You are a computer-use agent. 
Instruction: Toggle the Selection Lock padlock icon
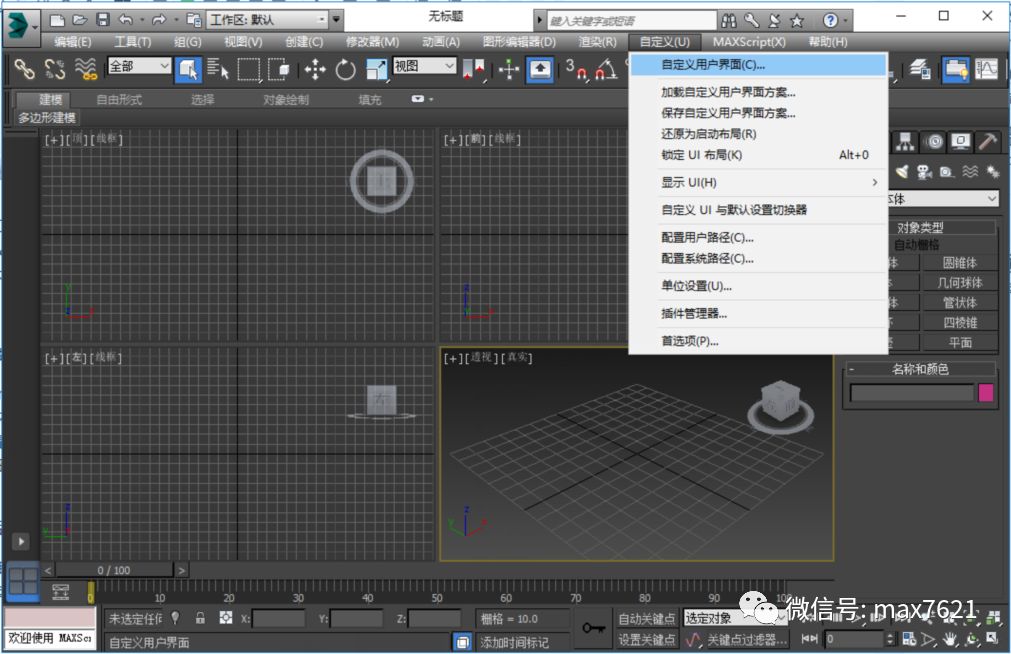tap(200, 618)
